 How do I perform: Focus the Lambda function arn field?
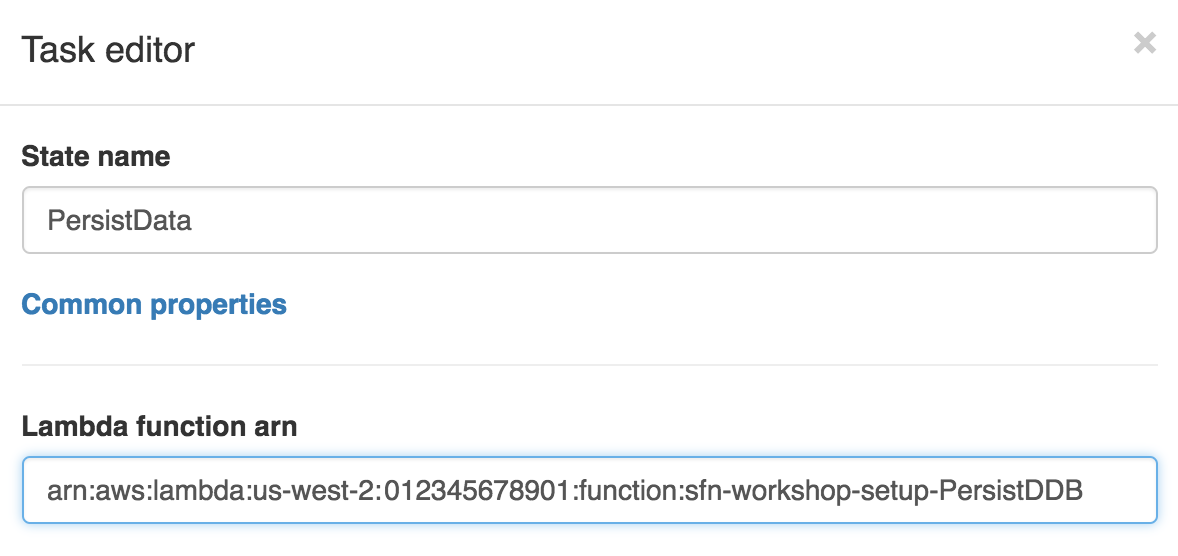tap(590, 490)
